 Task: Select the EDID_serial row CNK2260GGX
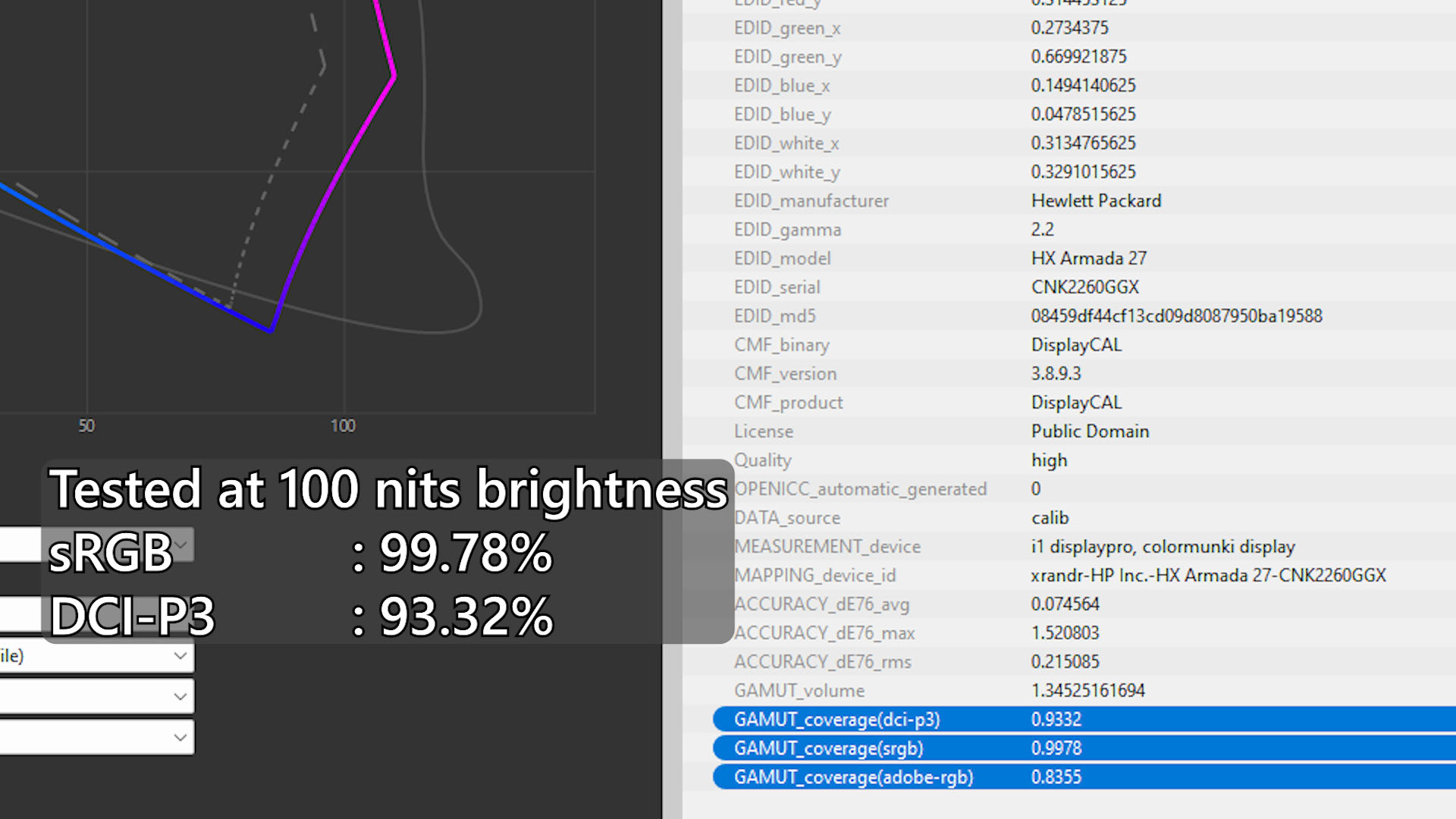1084,287
